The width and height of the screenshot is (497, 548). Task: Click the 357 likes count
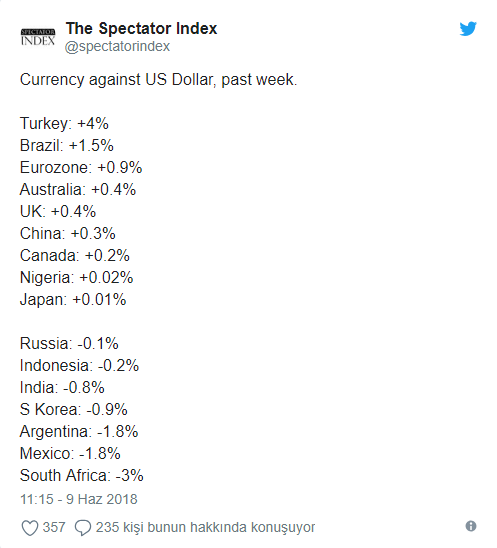pyautogui.click(x=54, y=527)
